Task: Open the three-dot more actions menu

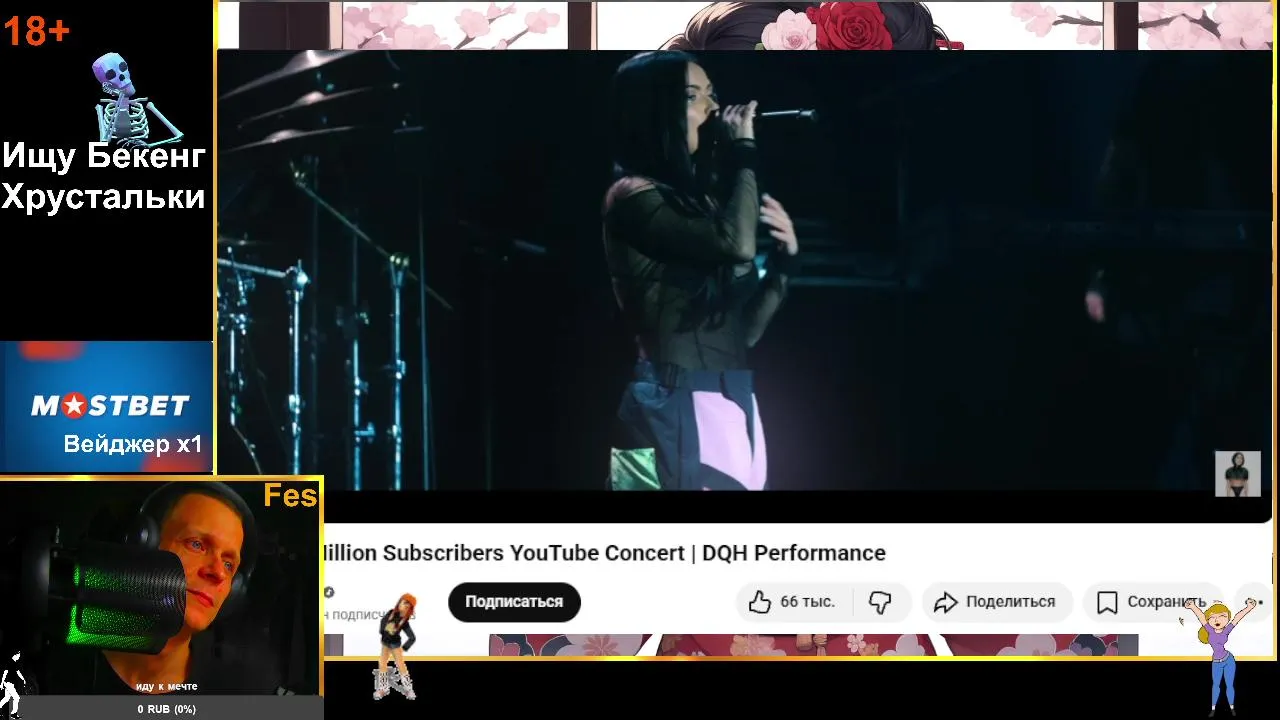Action: coord(1255,602)
